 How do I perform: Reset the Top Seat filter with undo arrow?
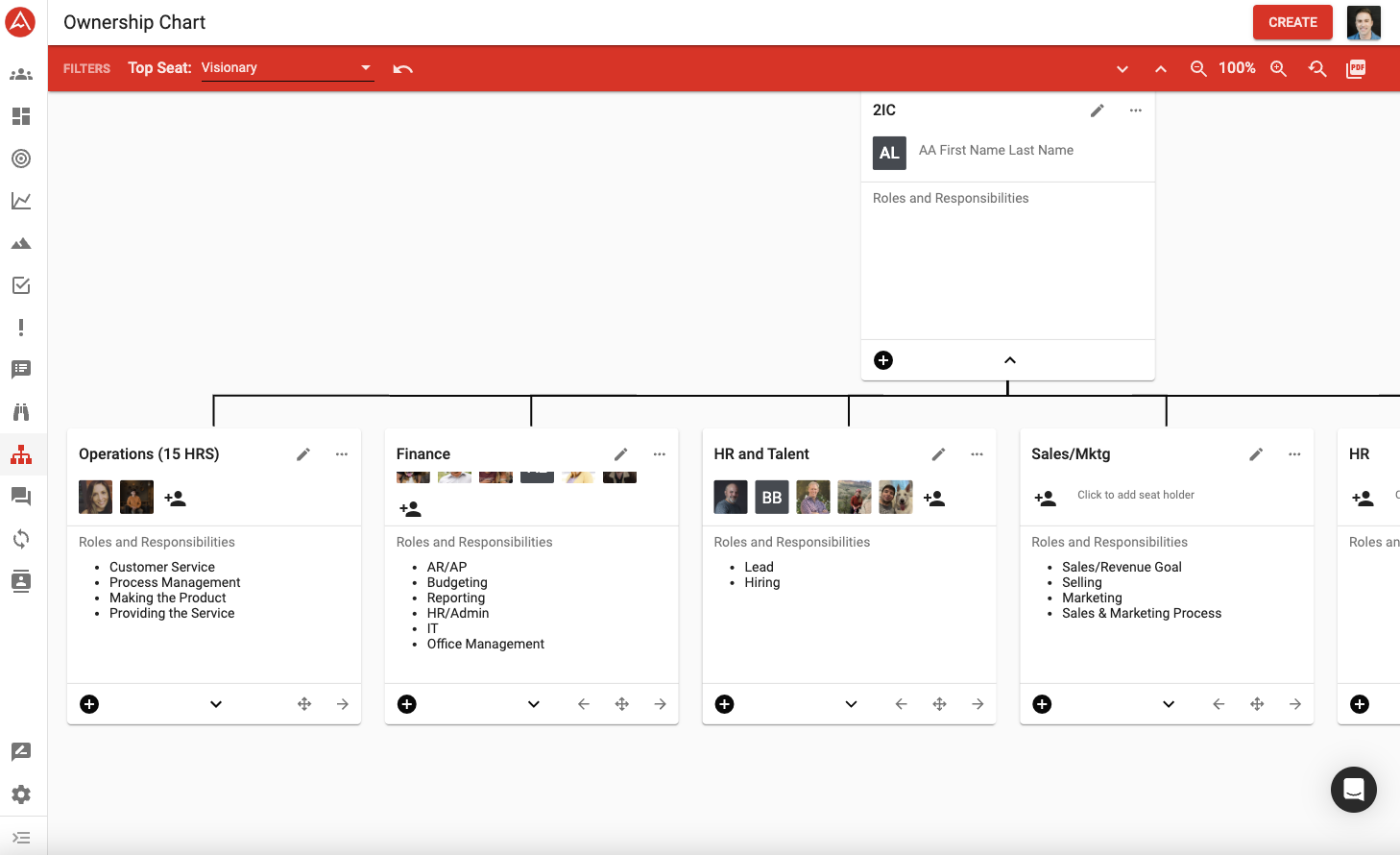coord(403,68)
